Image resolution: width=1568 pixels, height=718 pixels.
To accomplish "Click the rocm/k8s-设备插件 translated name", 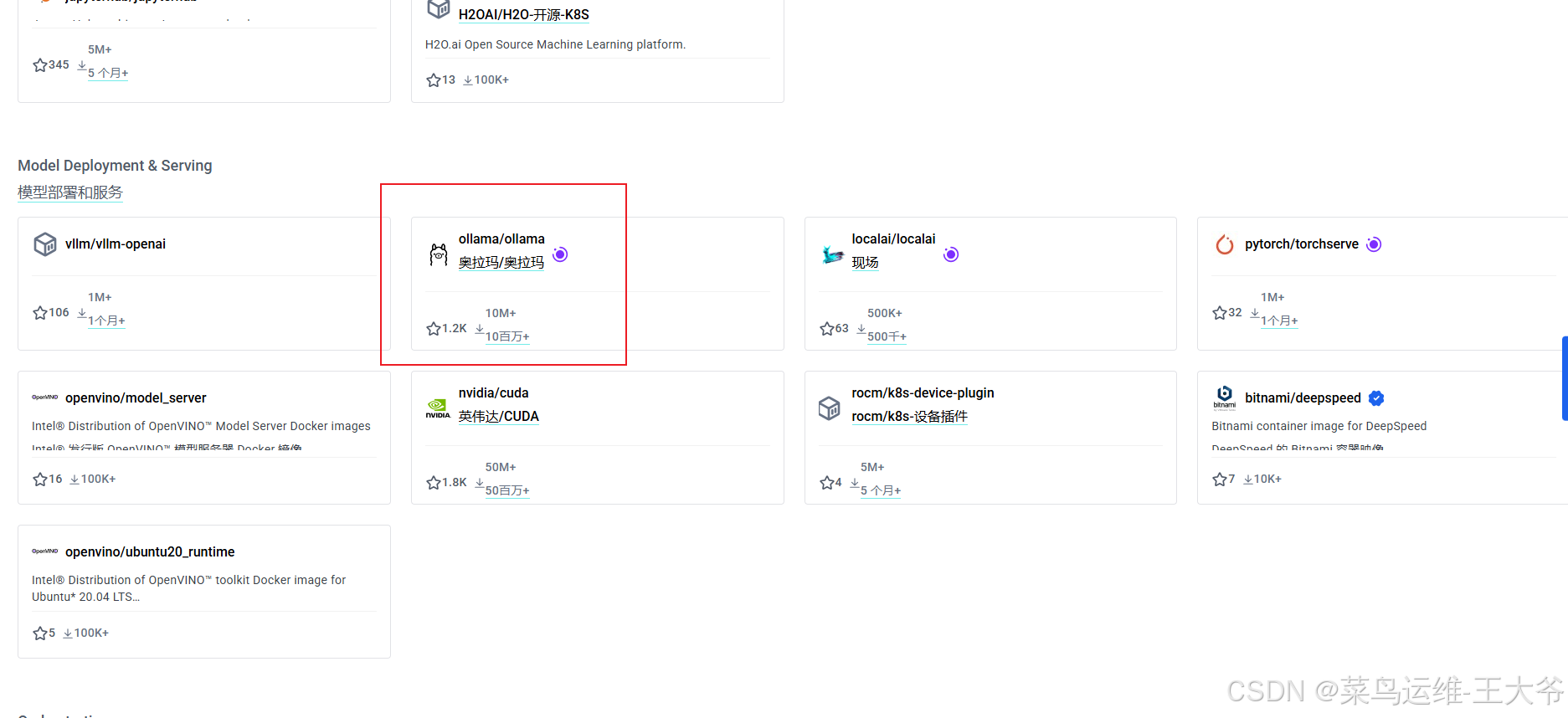I will (x=909, y=417).
